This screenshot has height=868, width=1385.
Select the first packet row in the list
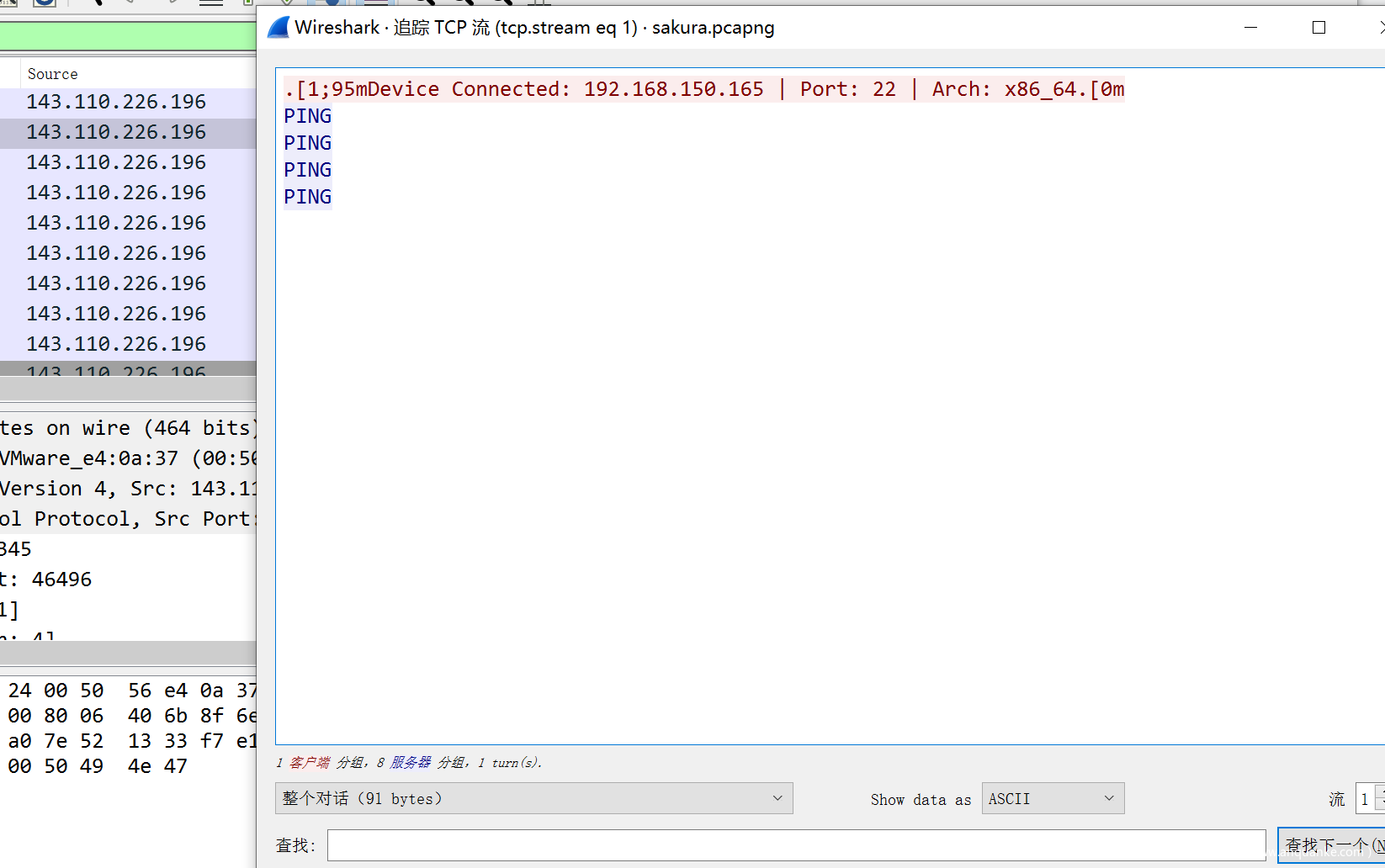click(x=116, y=102)
